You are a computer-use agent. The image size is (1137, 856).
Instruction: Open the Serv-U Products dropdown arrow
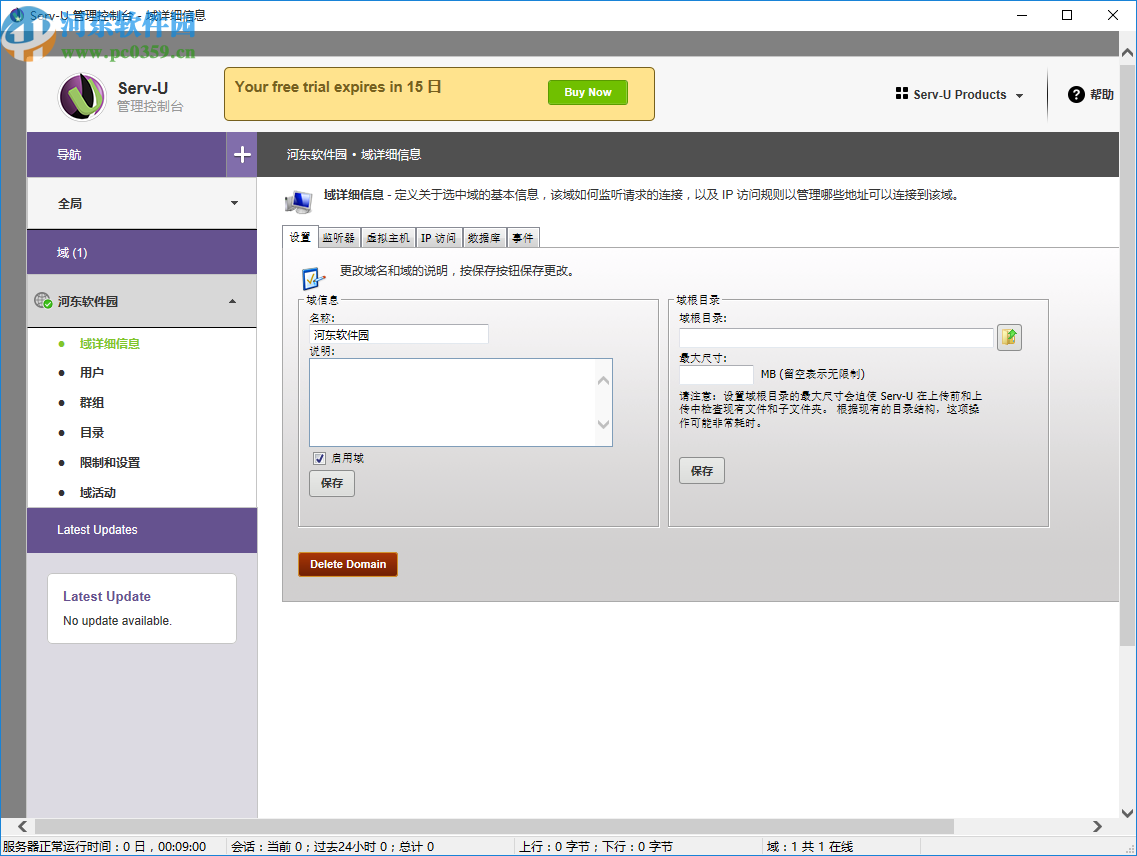pyautogui.click(x=1019, y=95)
